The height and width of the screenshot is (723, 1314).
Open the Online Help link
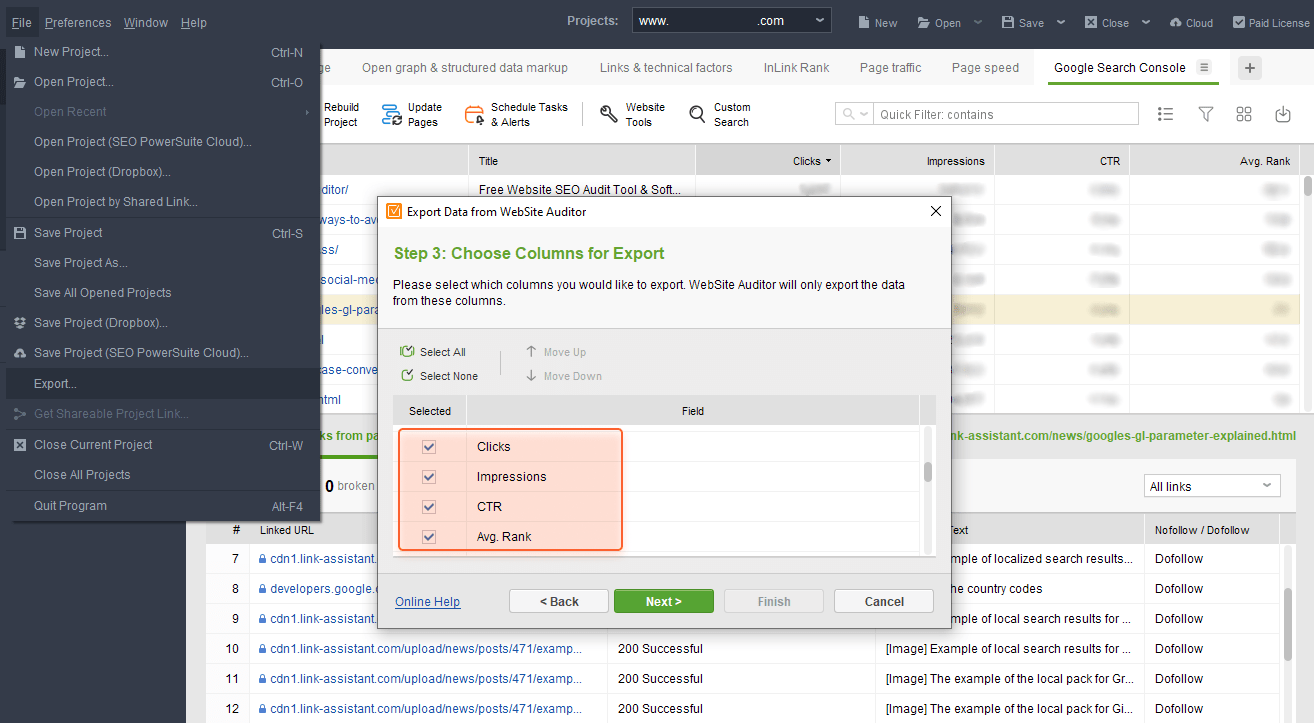(x=427, y=602)
